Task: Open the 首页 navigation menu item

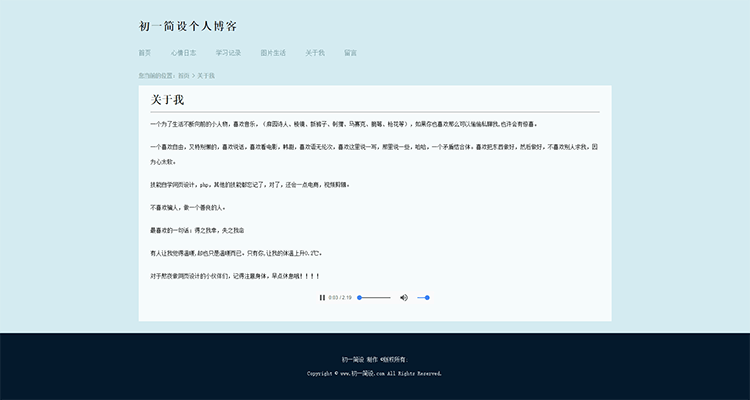Action: click(x=145, y=52)
